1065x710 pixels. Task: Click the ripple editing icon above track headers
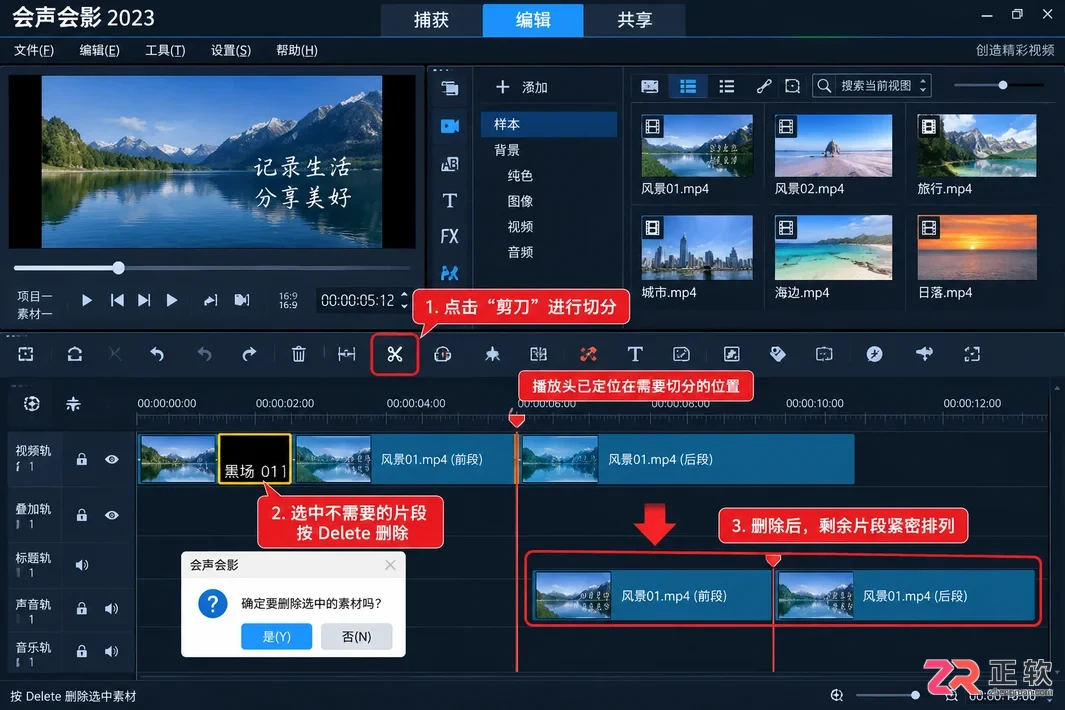73,404
